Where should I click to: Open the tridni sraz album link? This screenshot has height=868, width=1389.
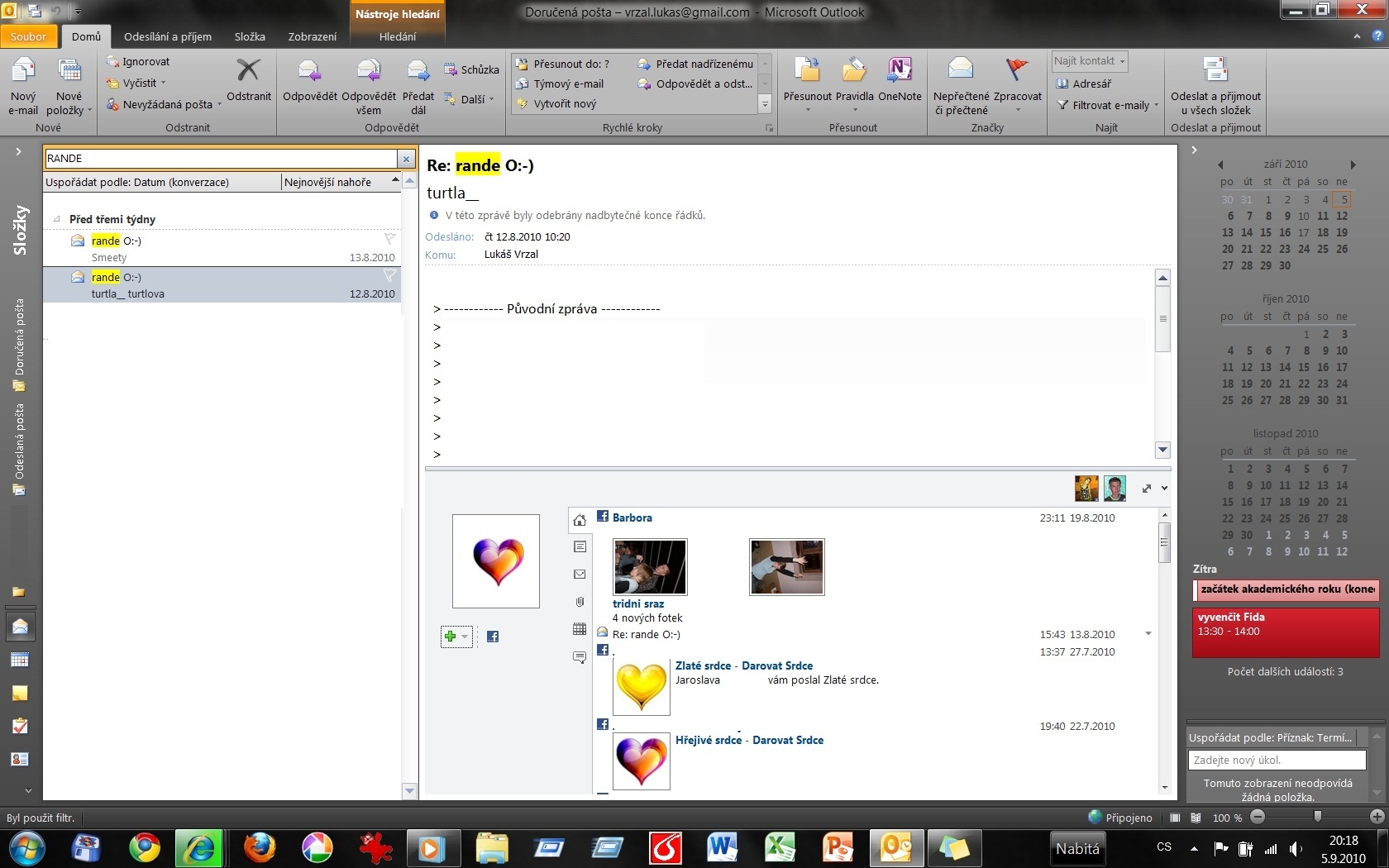(x=638, y=603)
